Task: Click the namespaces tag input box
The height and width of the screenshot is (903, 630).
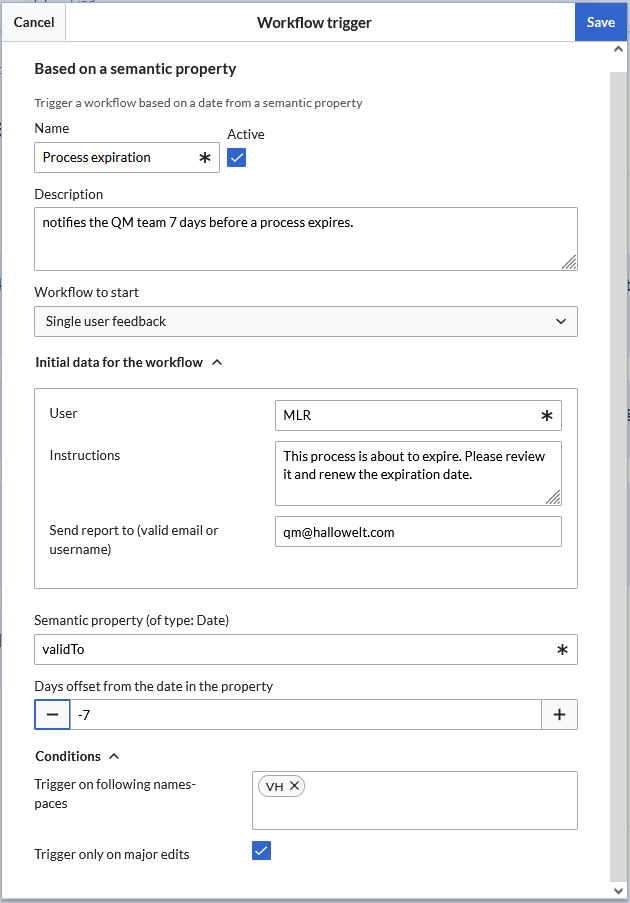Action: [x=415, y=800]
